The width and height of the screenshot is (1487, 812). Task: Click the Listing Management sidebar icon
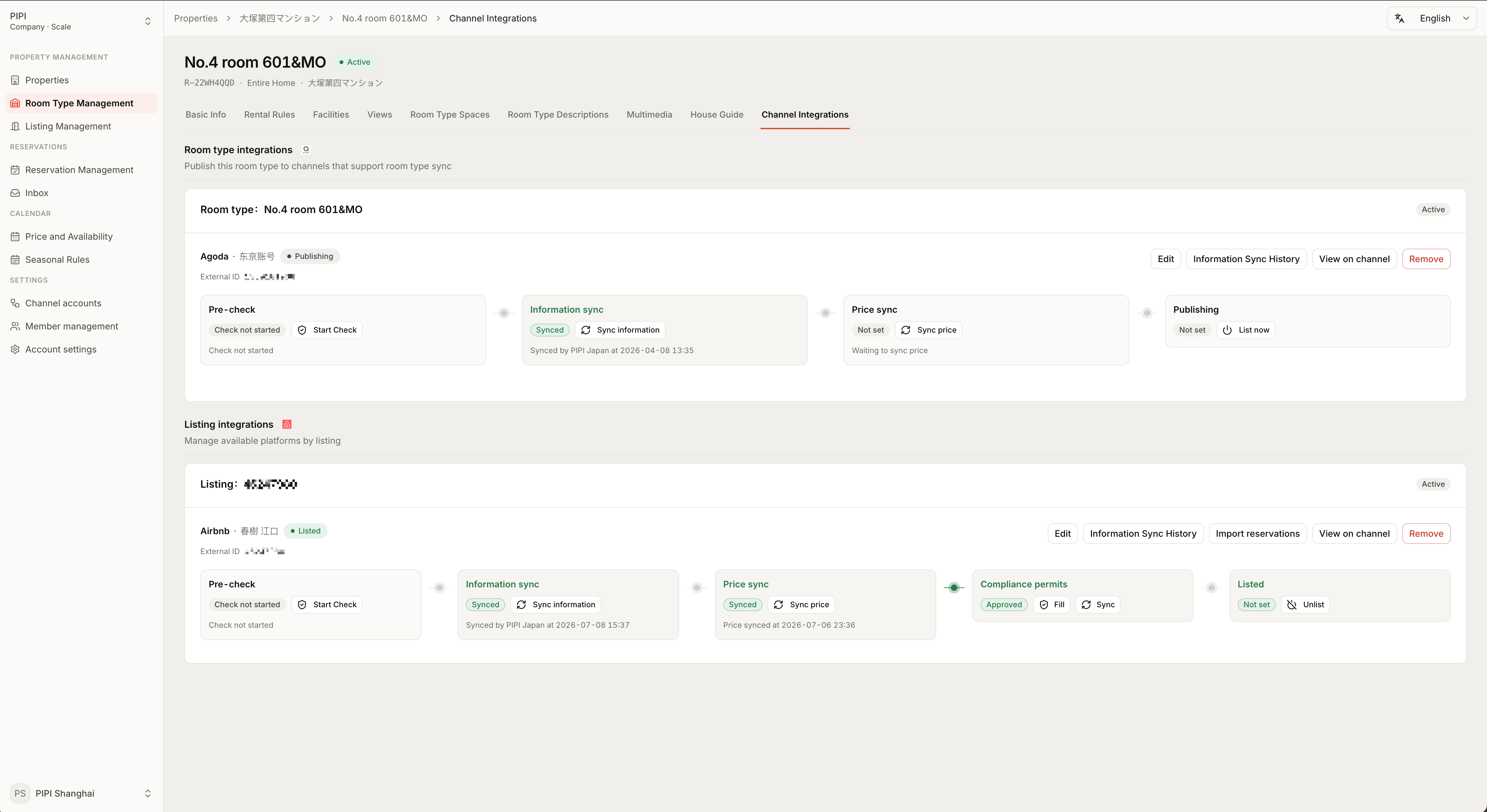(15, 126)
